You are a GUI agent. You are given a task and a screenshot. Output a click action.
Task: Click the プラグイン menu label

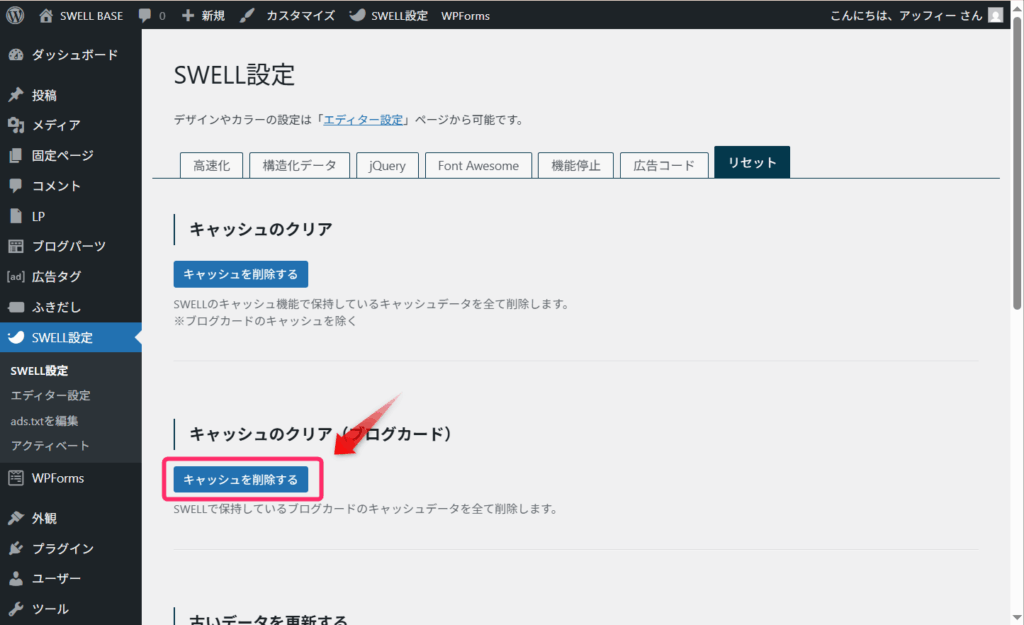[x=63, y=549]
